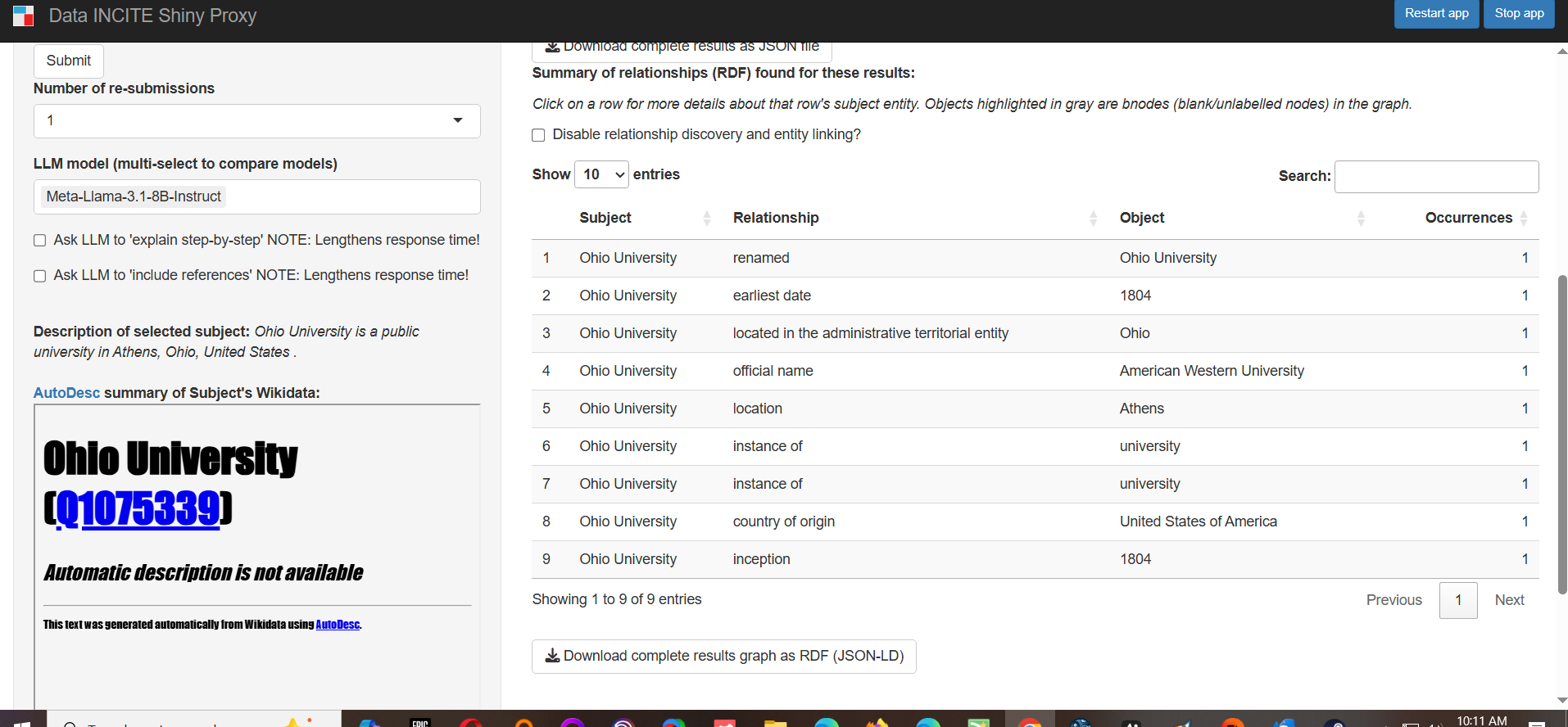Viewport: 1568px width, 727px height.
Task: Click the Submit button
Action: tap(69, 61)
